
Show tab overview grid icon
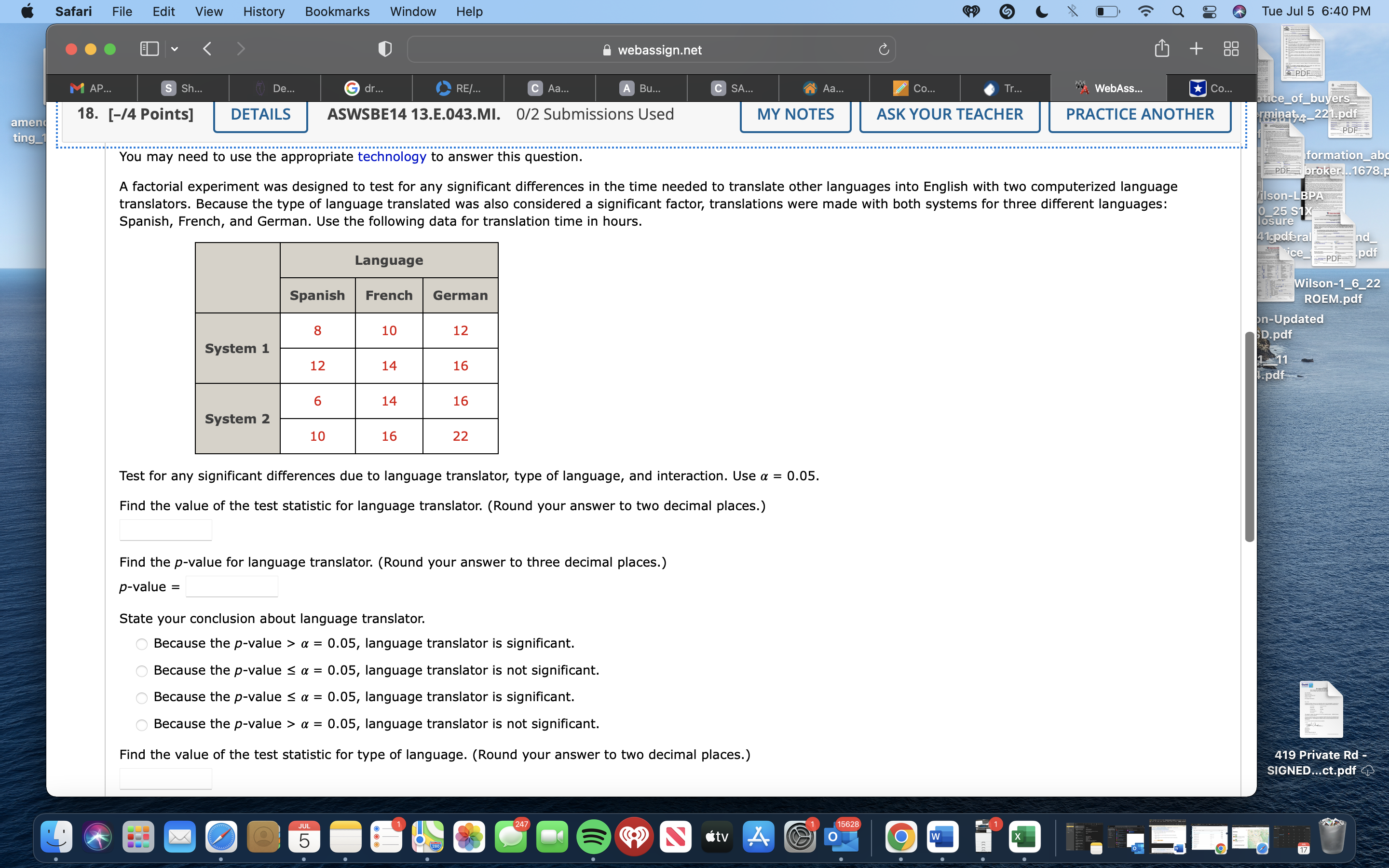1232,49
